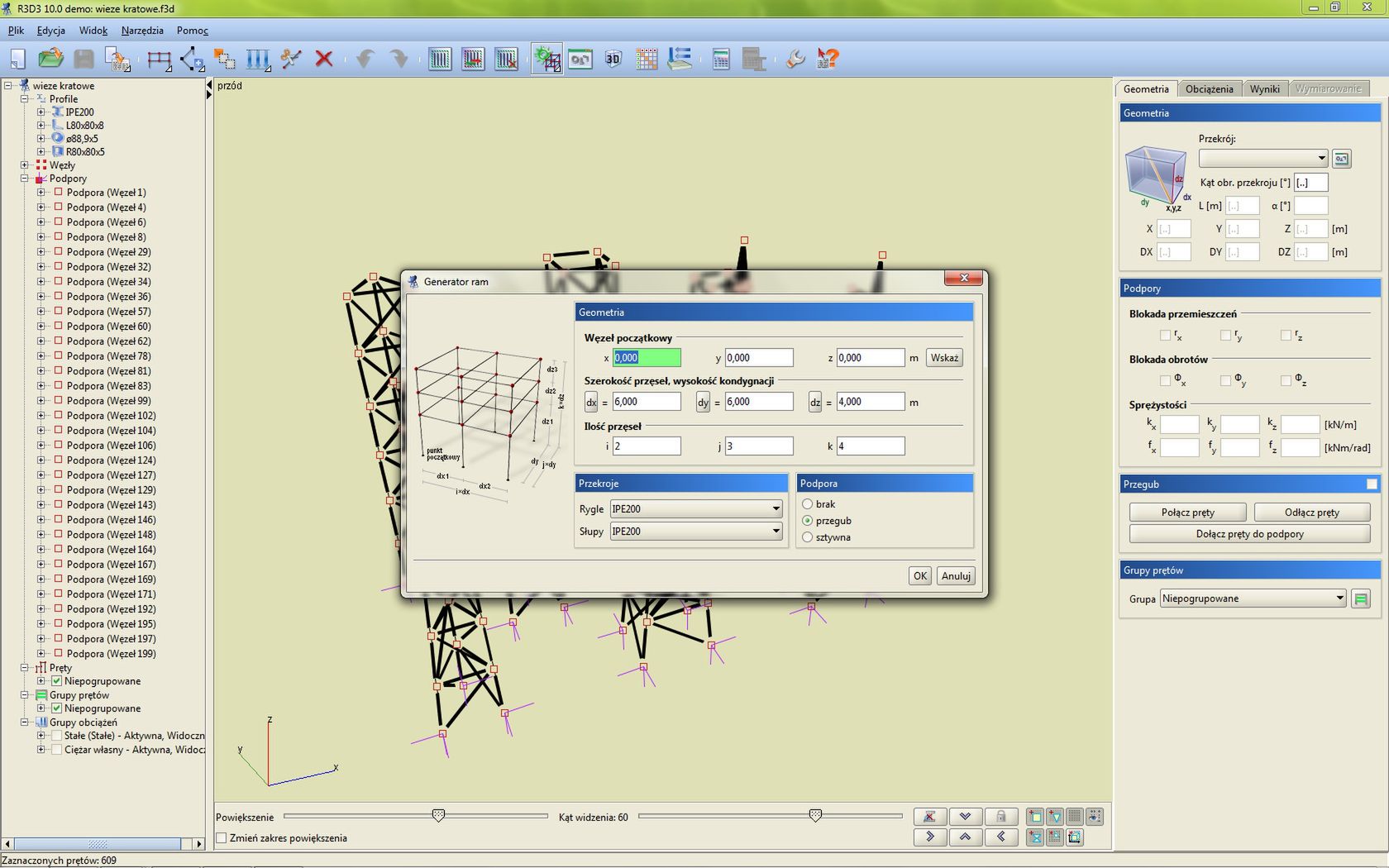Click the Redo arrow icon
The height and width of the screenshot is (868, 1389).
[399, 59]
